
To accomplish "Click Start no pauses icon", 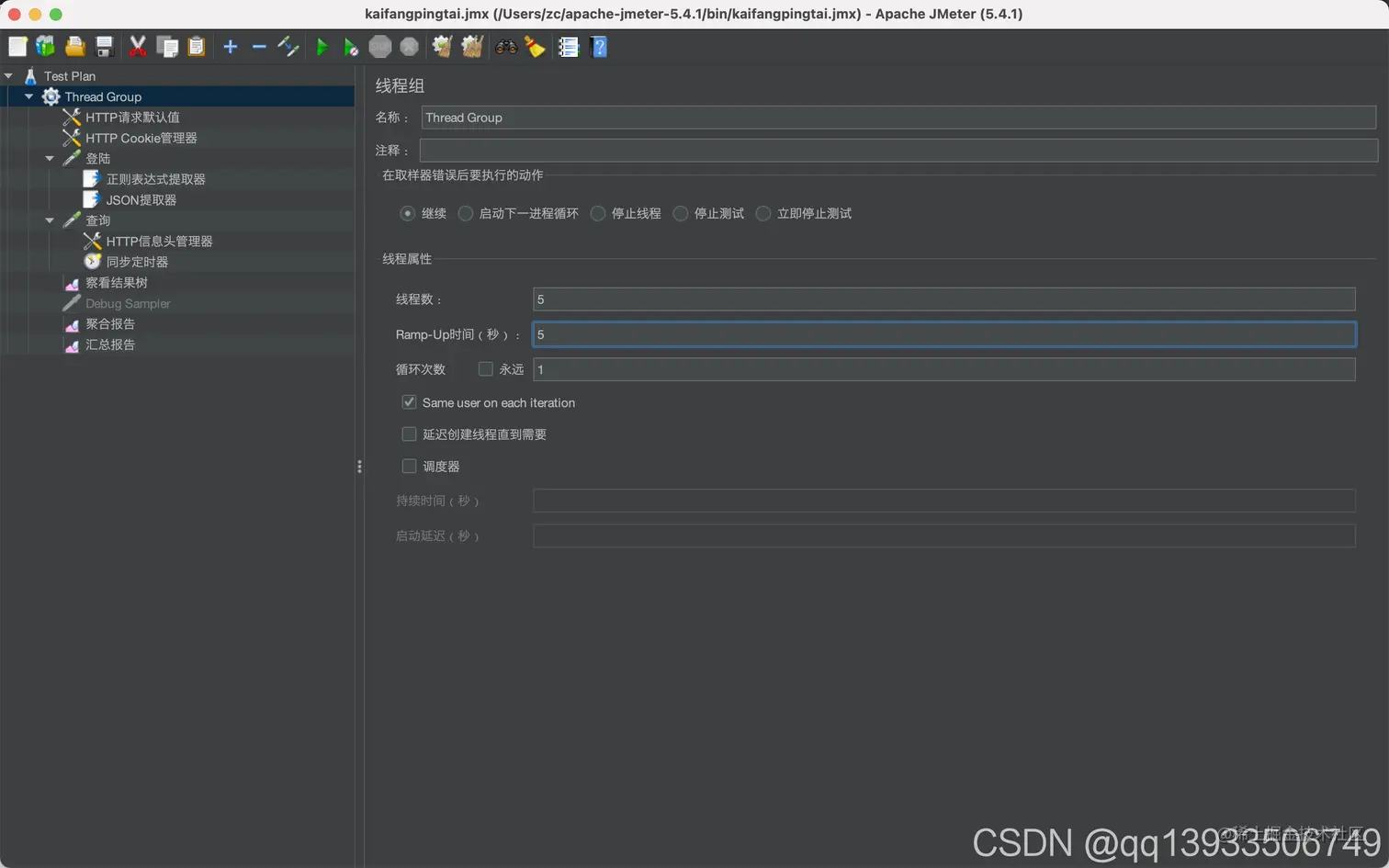I will click(x=351, y=47).
